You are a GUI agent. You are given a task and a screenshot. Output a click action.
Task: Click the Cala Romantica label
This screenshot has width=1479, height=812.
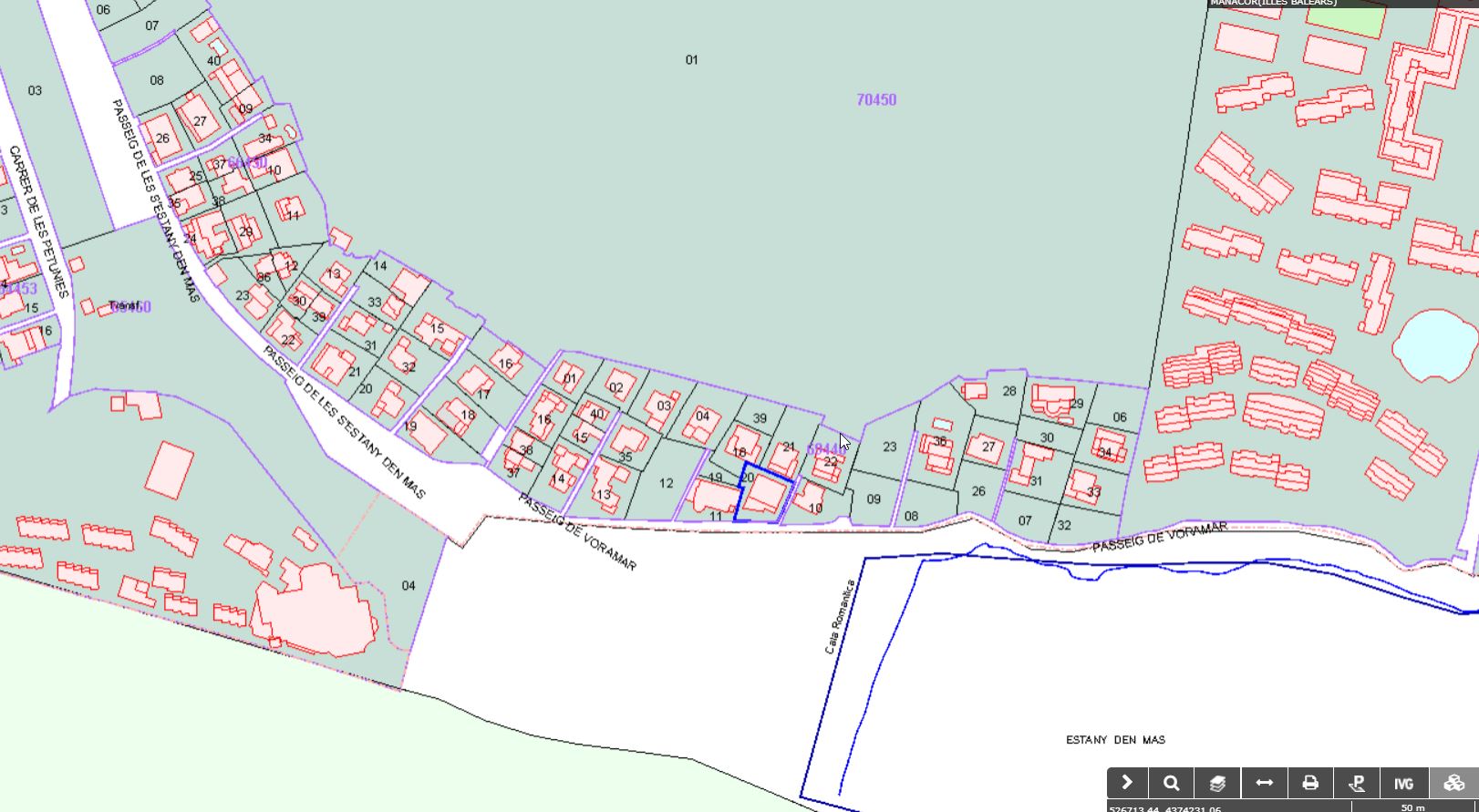pos(840,617)
